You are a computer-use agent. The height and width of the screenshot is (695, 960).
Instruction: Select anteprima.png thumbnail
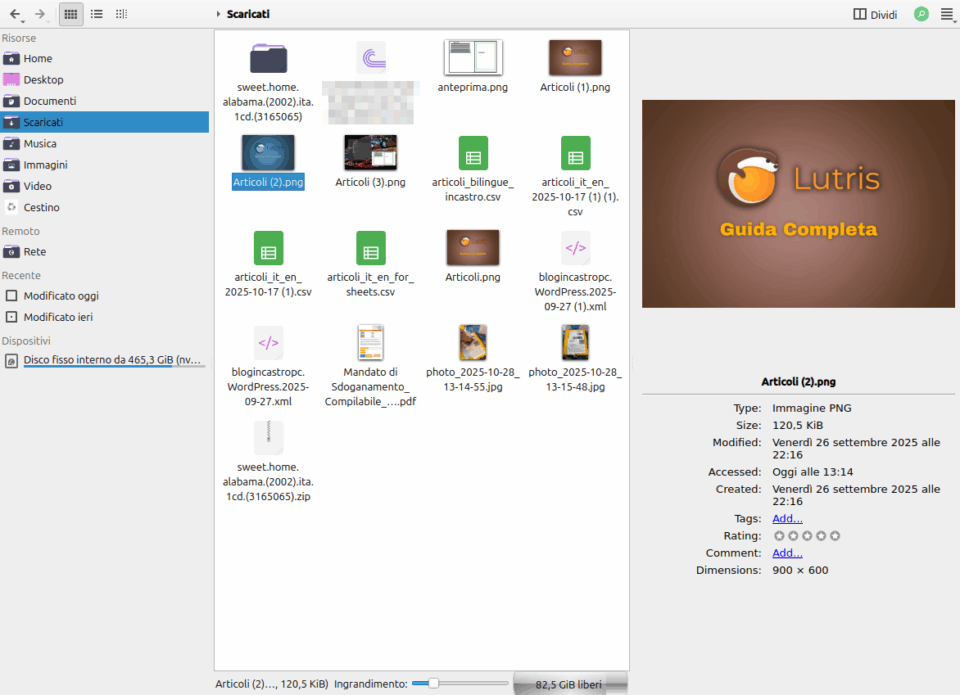coord(473,58)
